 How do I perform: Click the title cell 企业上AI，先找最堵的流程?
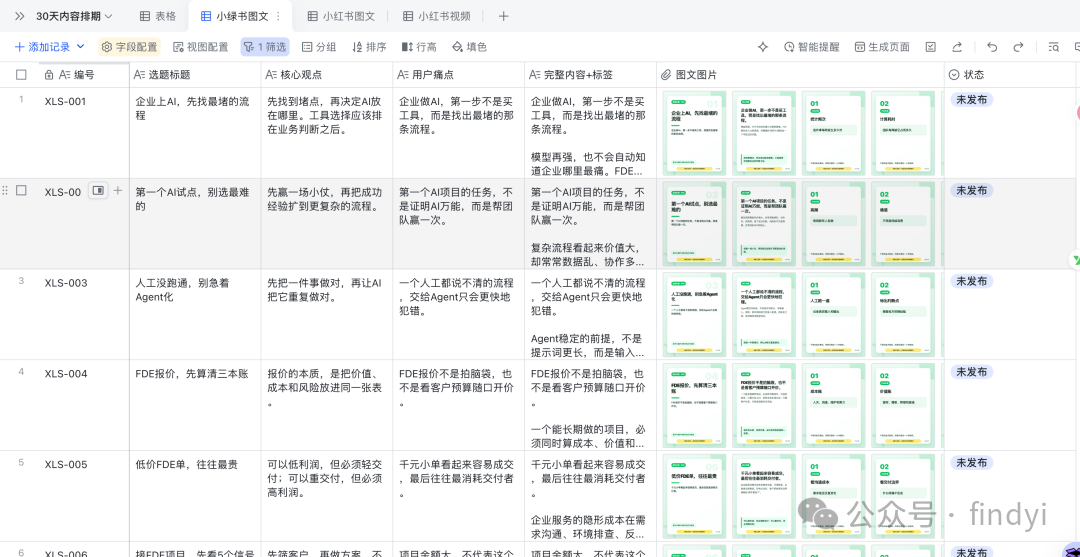click(x=196, y=133)
